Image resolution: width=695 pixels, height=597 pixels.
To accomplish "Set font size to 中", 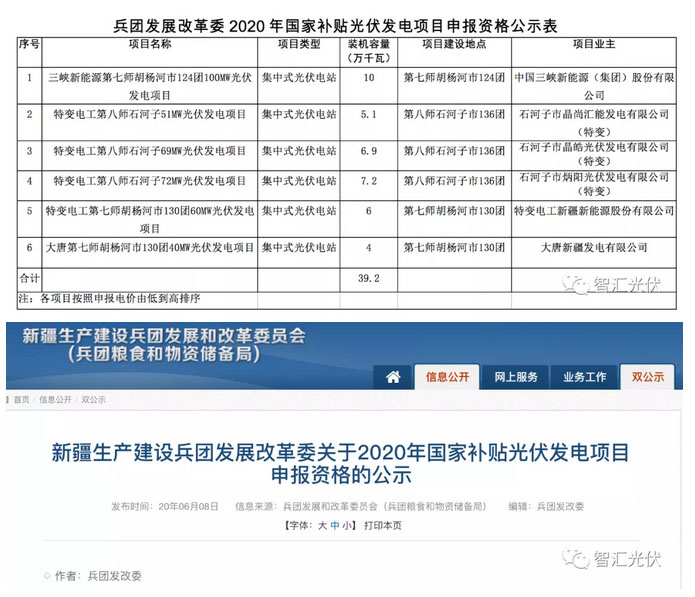I will coord(335,525).
